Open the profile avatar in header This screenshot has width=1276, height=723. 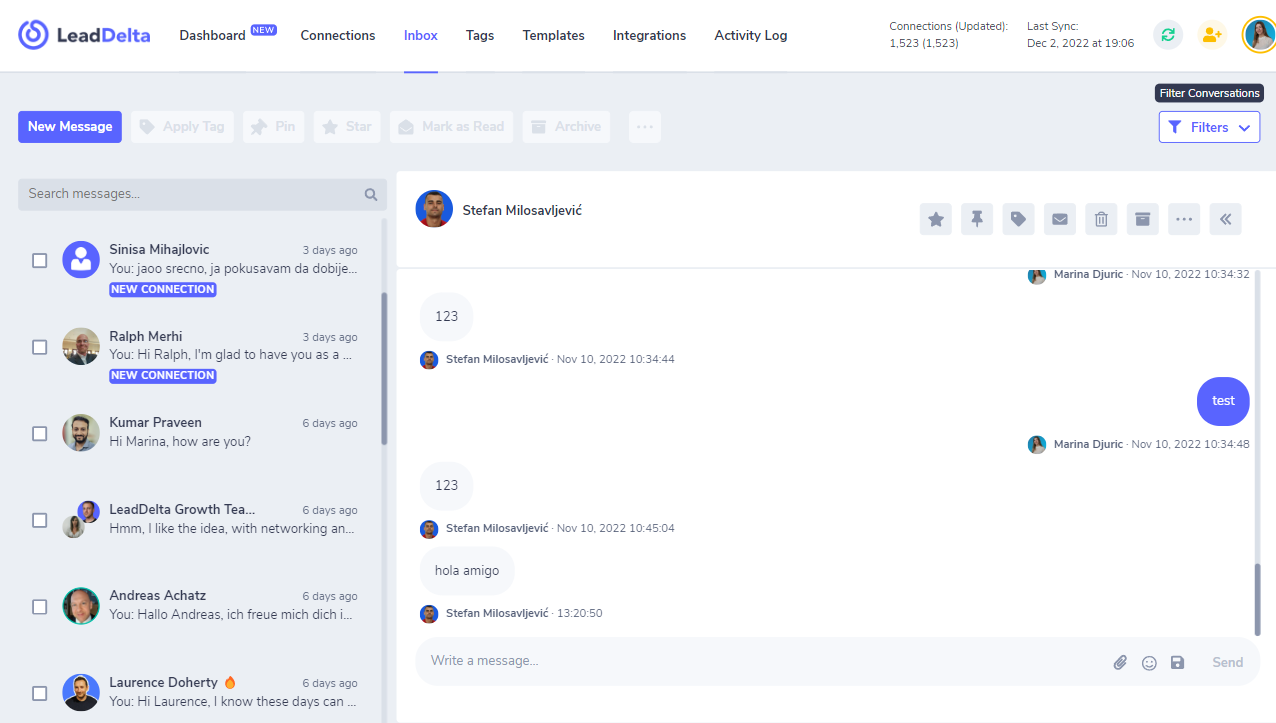click(x=1259, y=35)
